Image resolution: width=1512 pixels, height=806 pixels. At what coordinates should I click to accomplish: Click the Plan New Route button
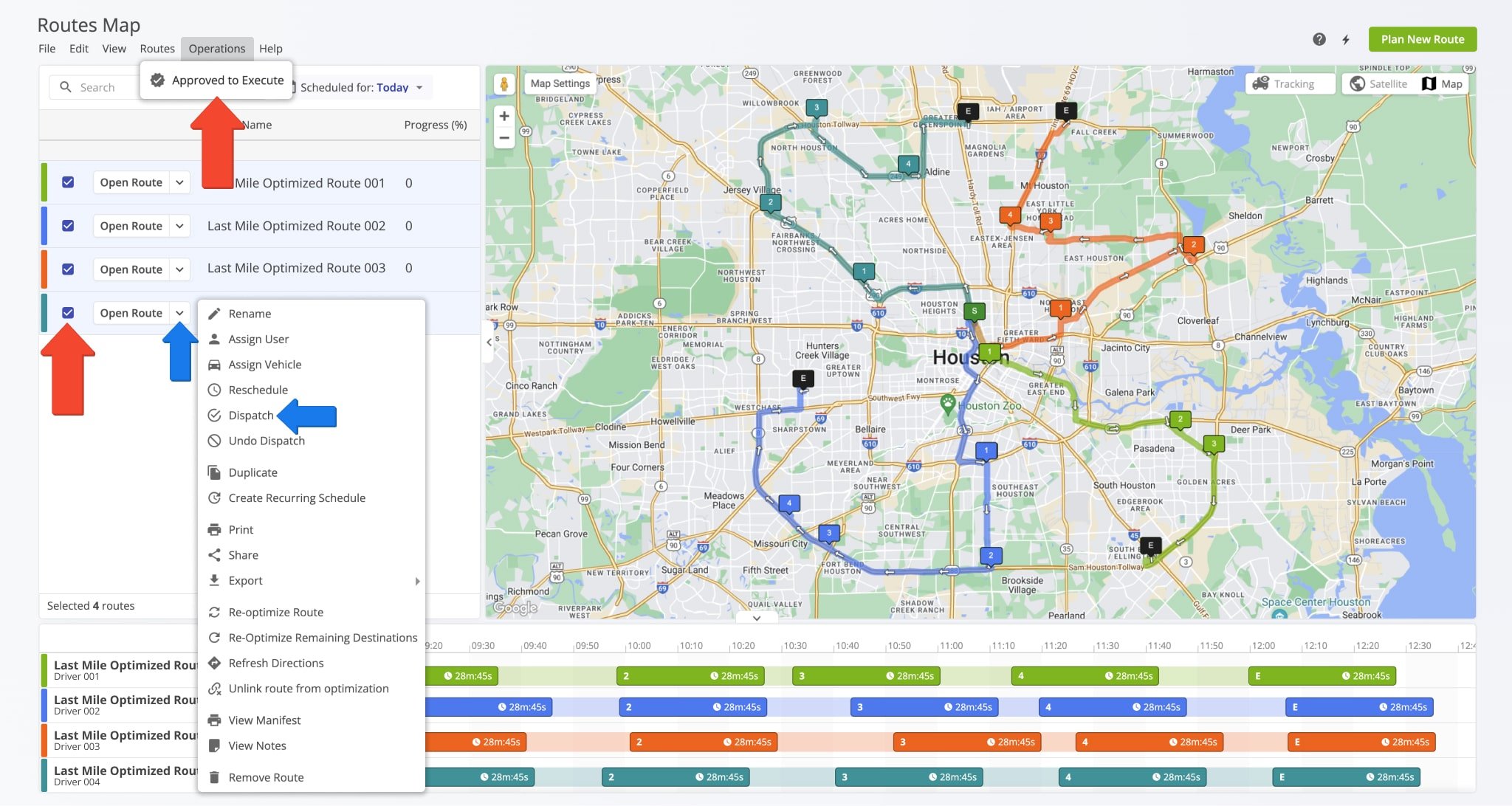1422,39
